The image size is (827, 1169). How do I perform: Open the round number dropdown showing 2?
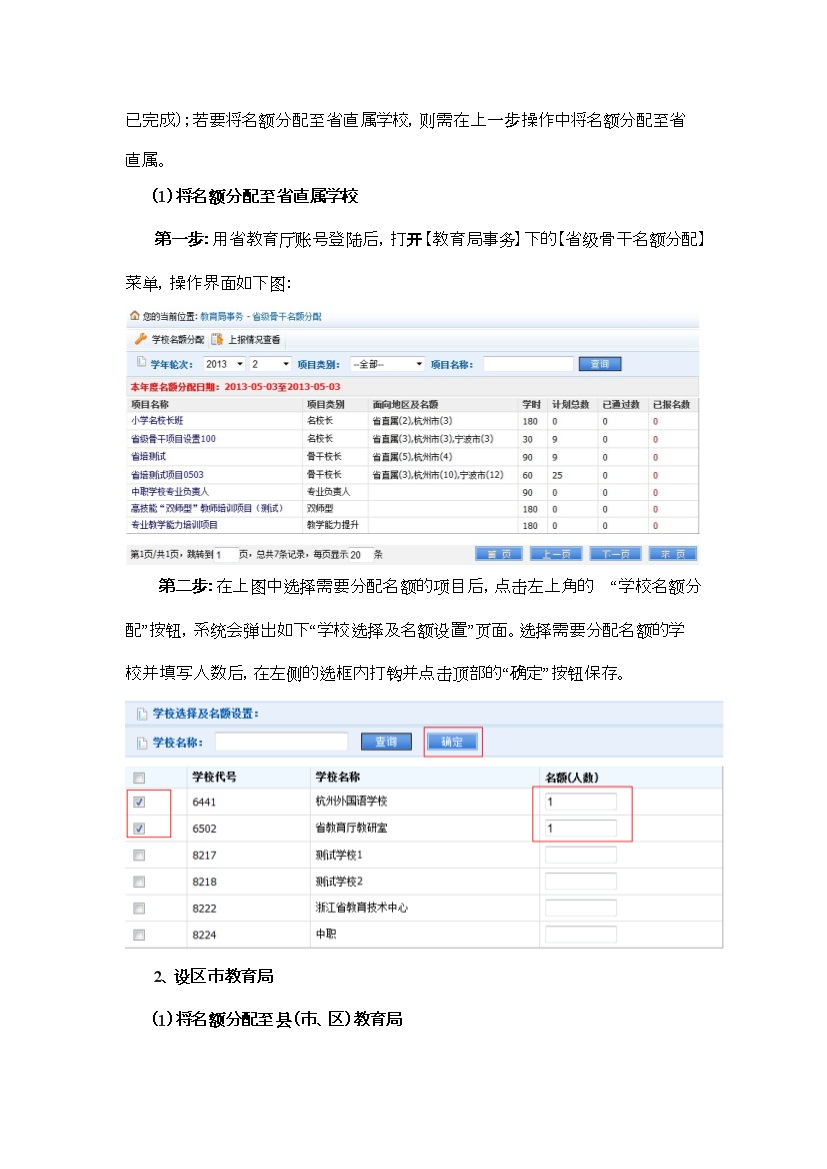(270, 364)
